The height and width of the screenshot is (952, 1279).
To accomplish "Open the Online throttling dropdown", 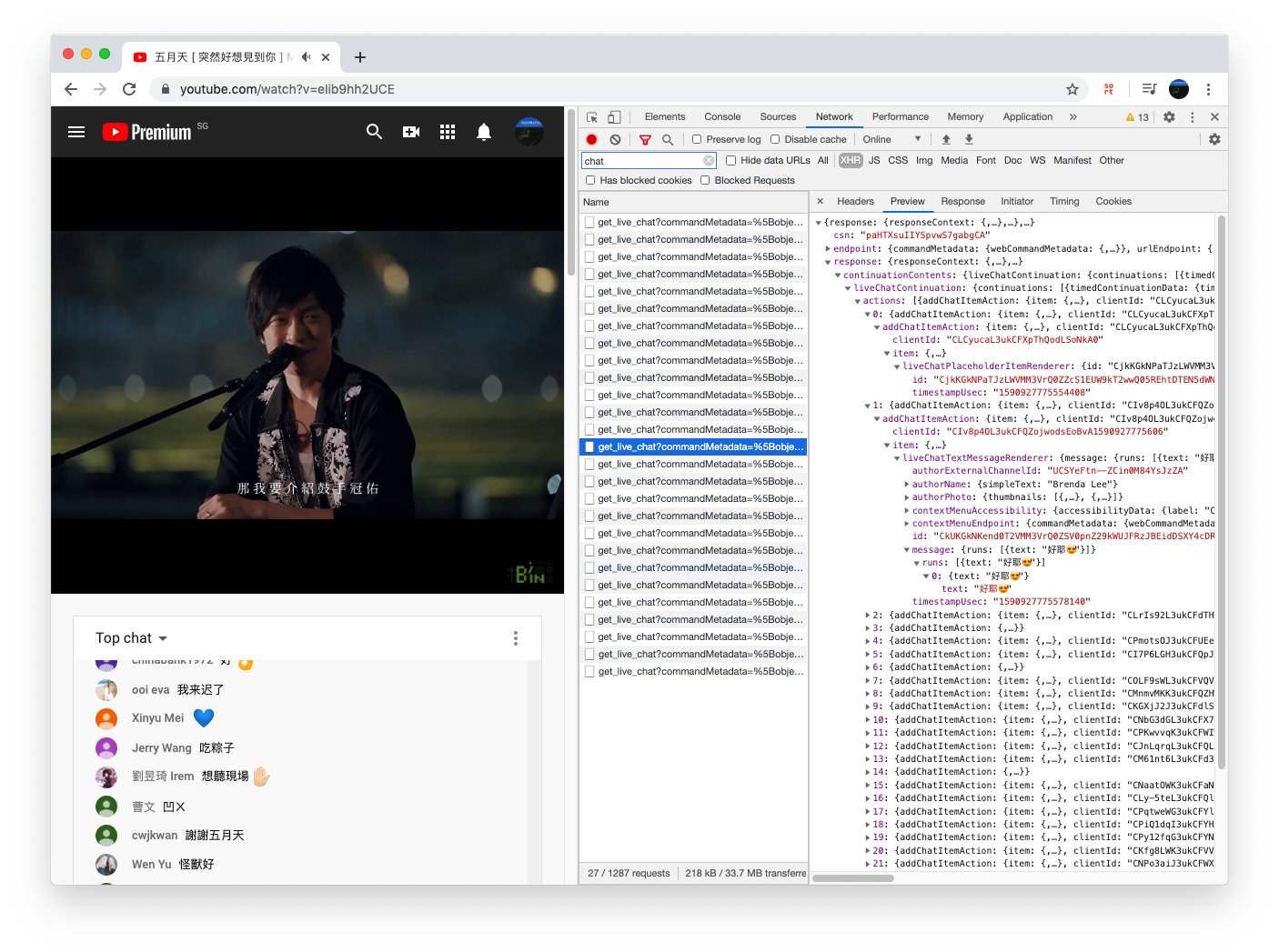I will point(892,139).
